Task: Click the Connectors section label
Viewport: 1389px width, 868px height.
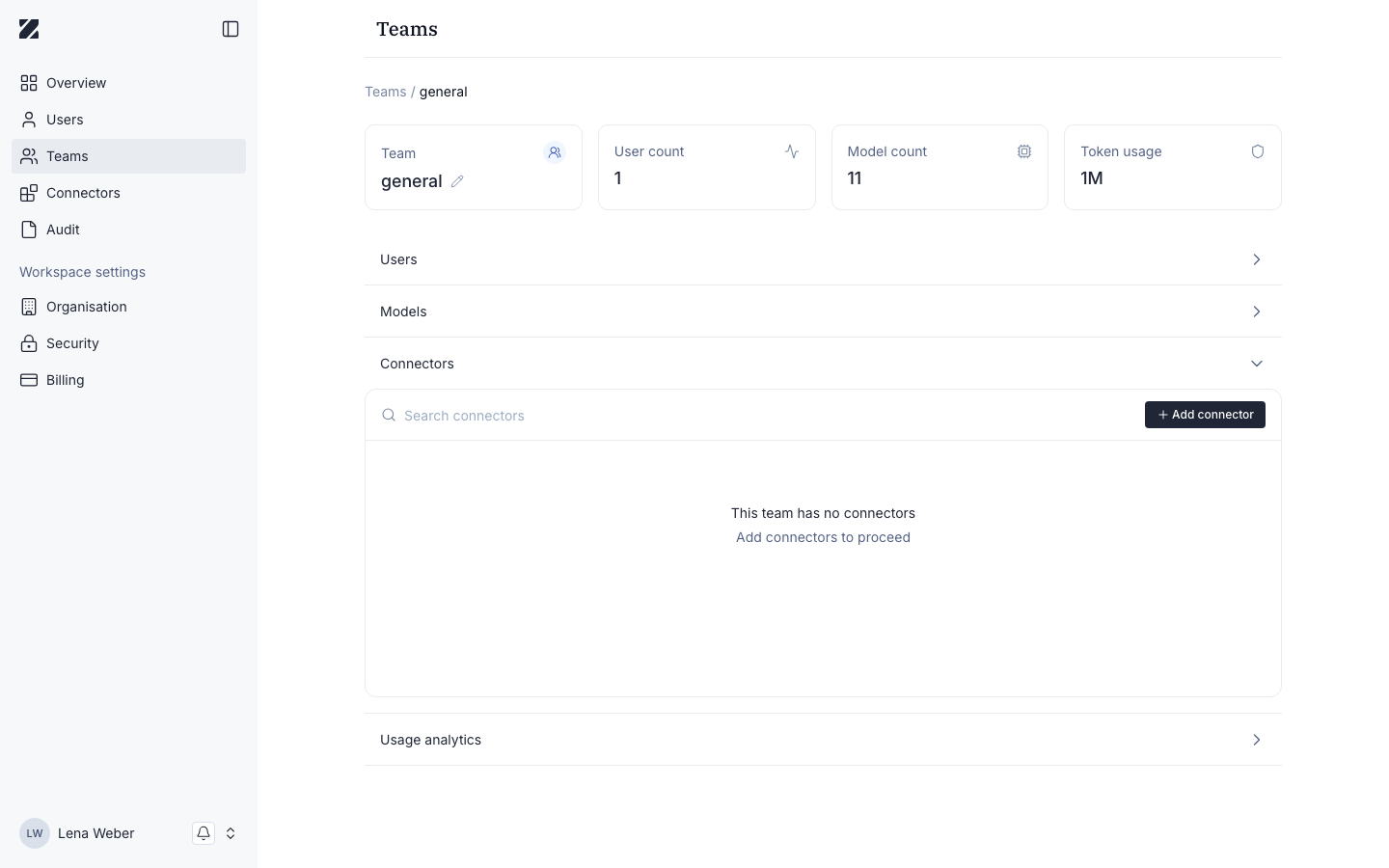Action: coord(417,364)
